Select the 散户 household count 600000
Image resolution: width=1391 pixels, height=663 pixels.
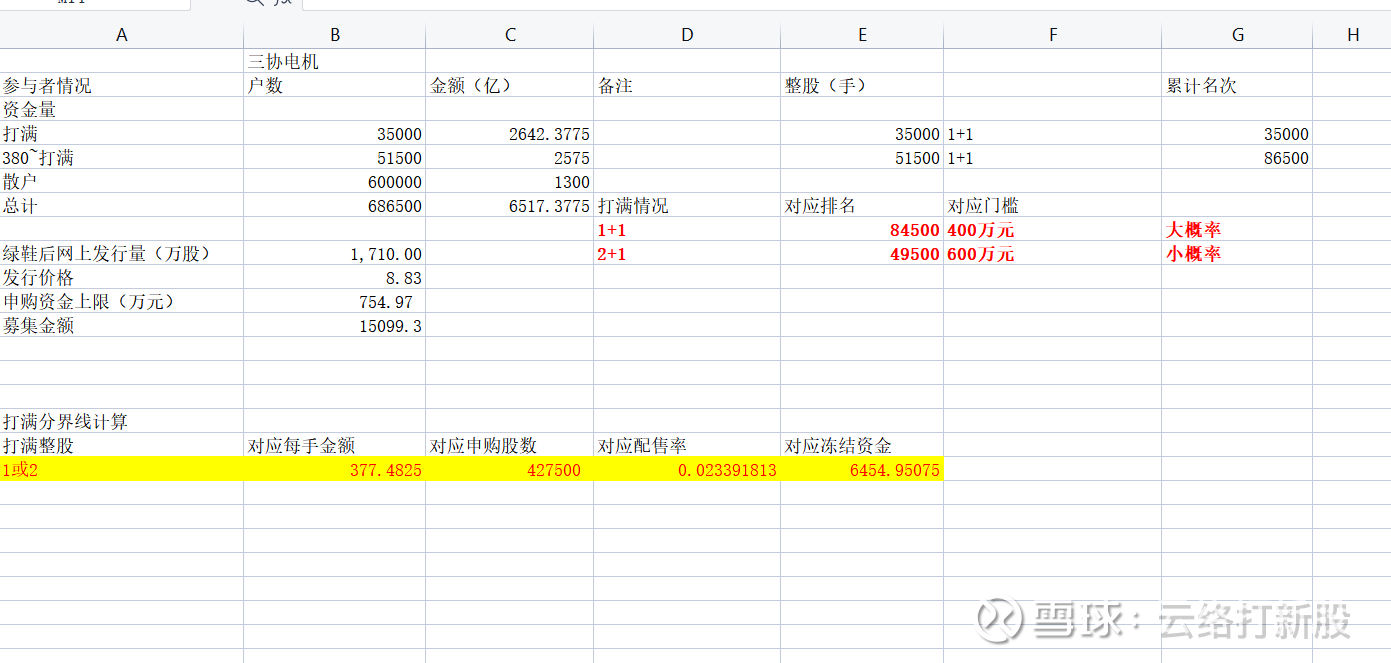(335, 181)
